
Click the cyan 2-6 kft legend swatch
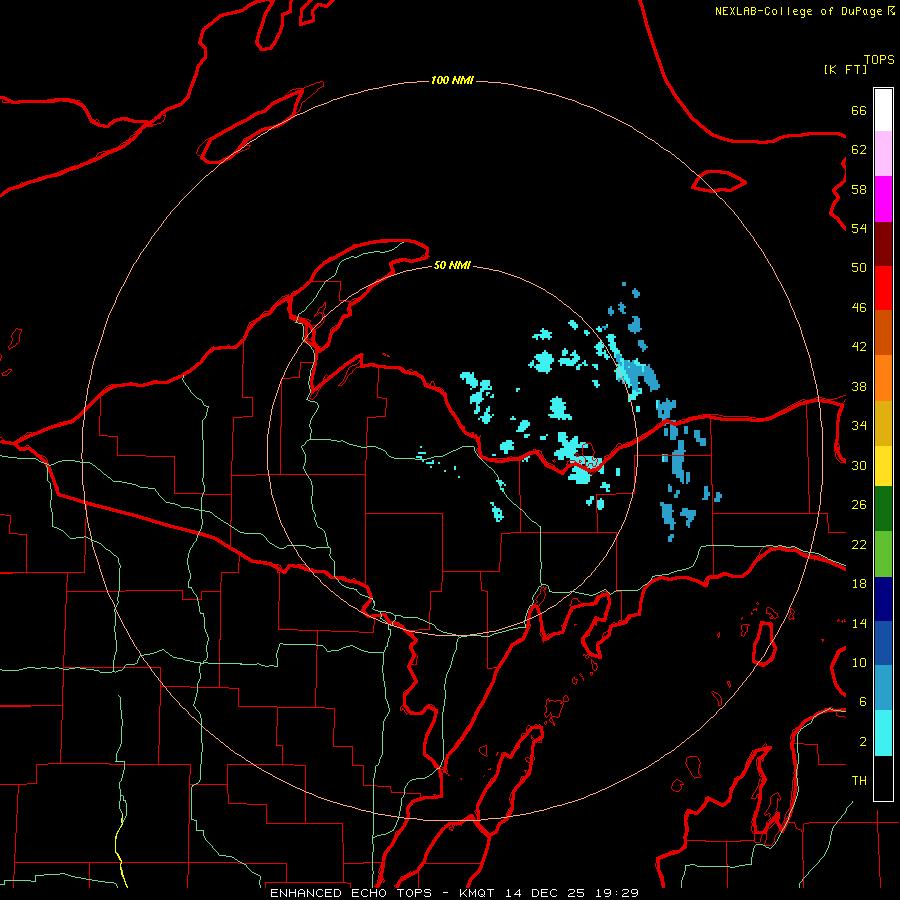883,733
